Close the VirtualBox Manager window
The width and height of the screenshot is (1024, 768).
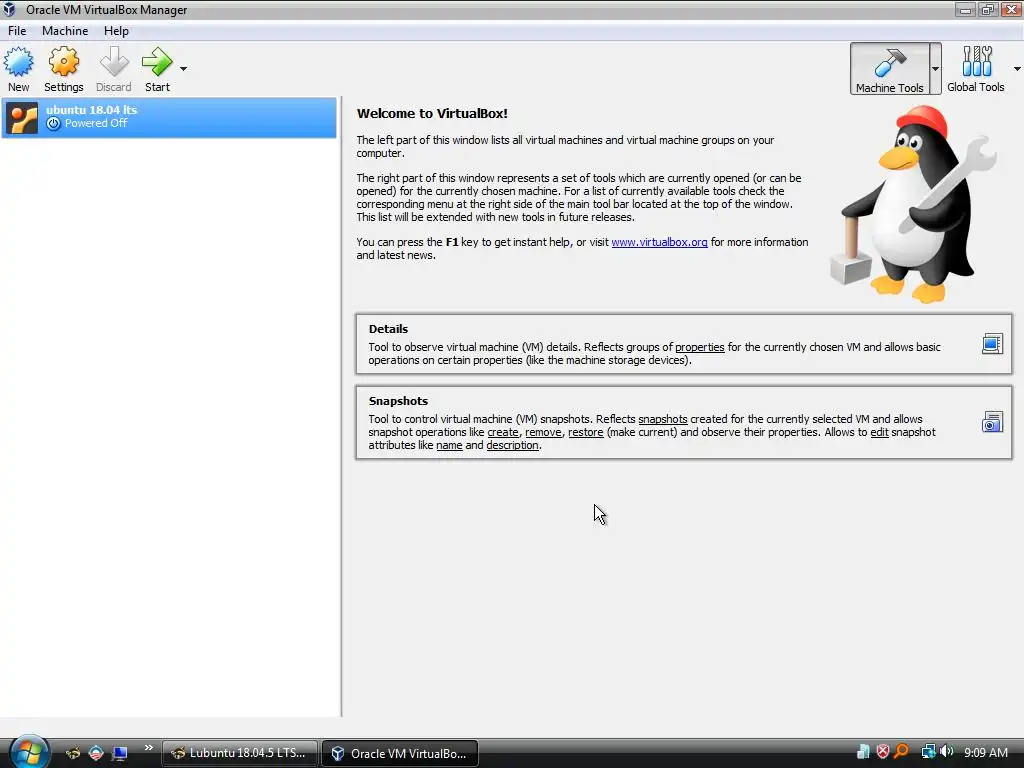(x=1011, y=9)
